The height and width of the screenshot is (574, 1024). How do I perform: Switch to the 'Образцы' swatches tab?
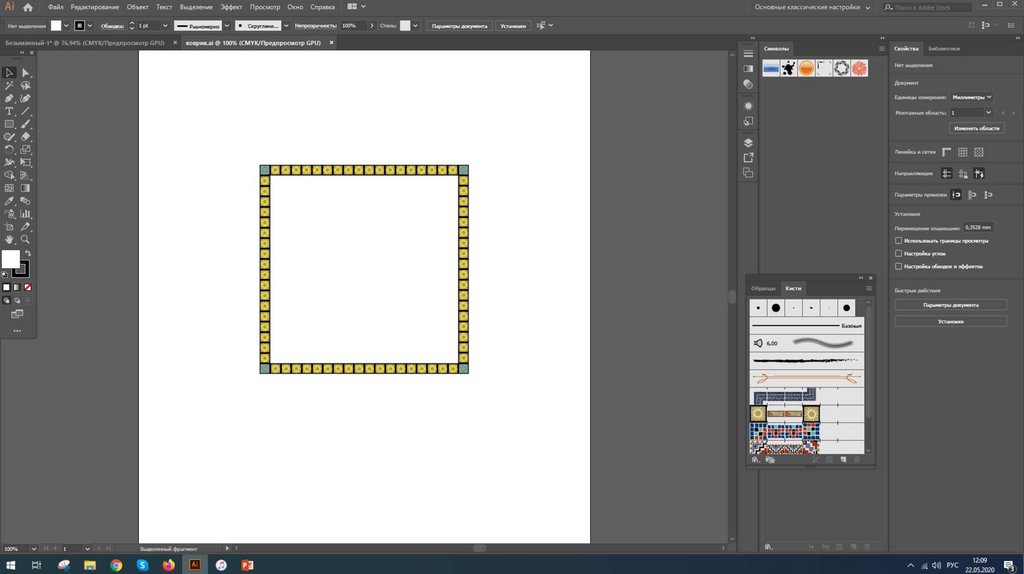[x=763, y=288]
